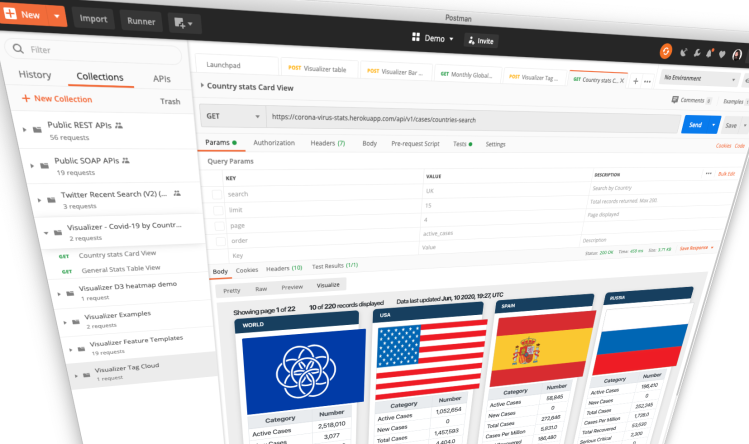
Task: Click the blue Send button
Action: 696,125
